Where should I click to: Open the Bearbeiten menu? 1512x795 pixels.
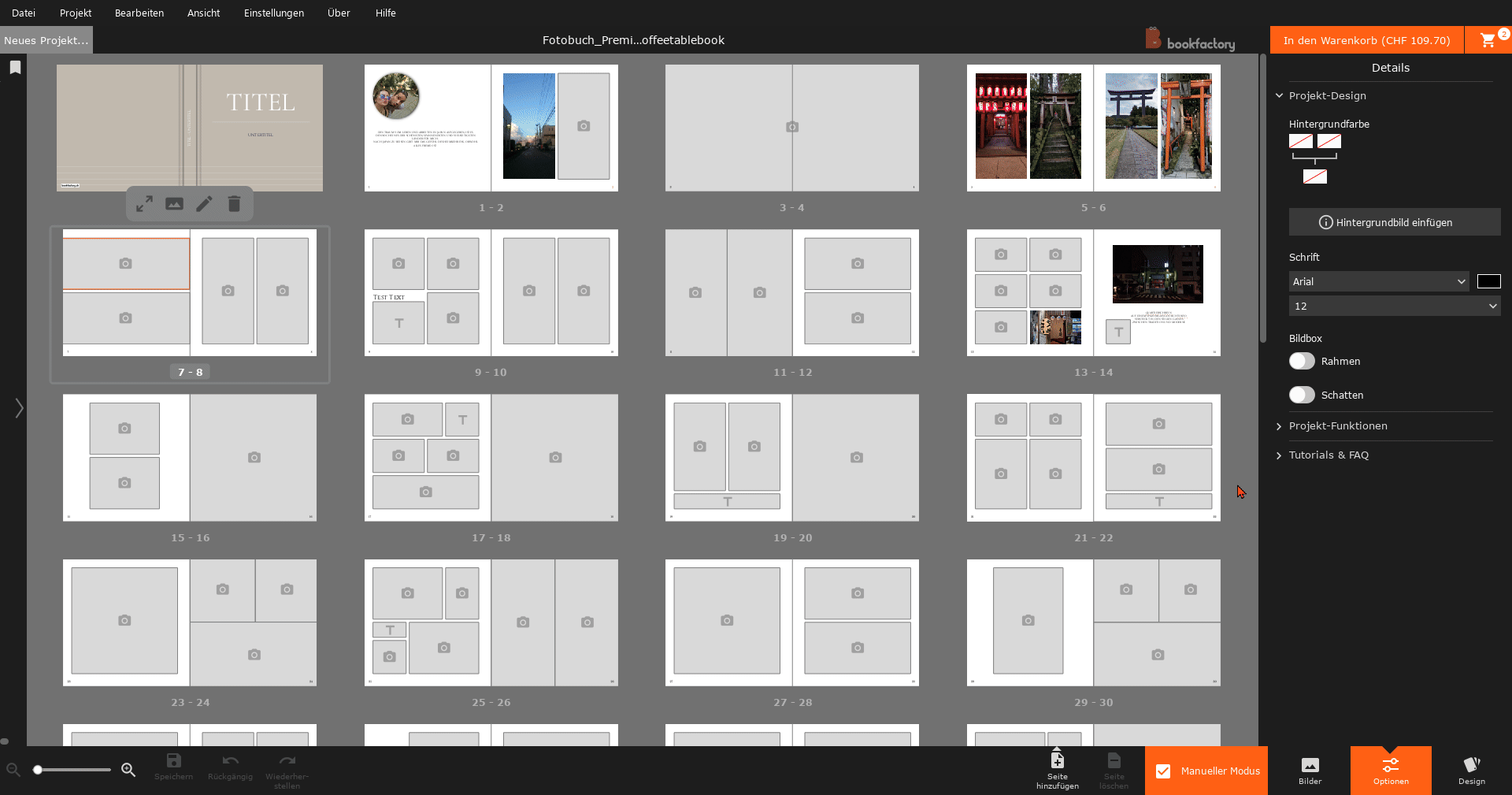click(139, 13)
